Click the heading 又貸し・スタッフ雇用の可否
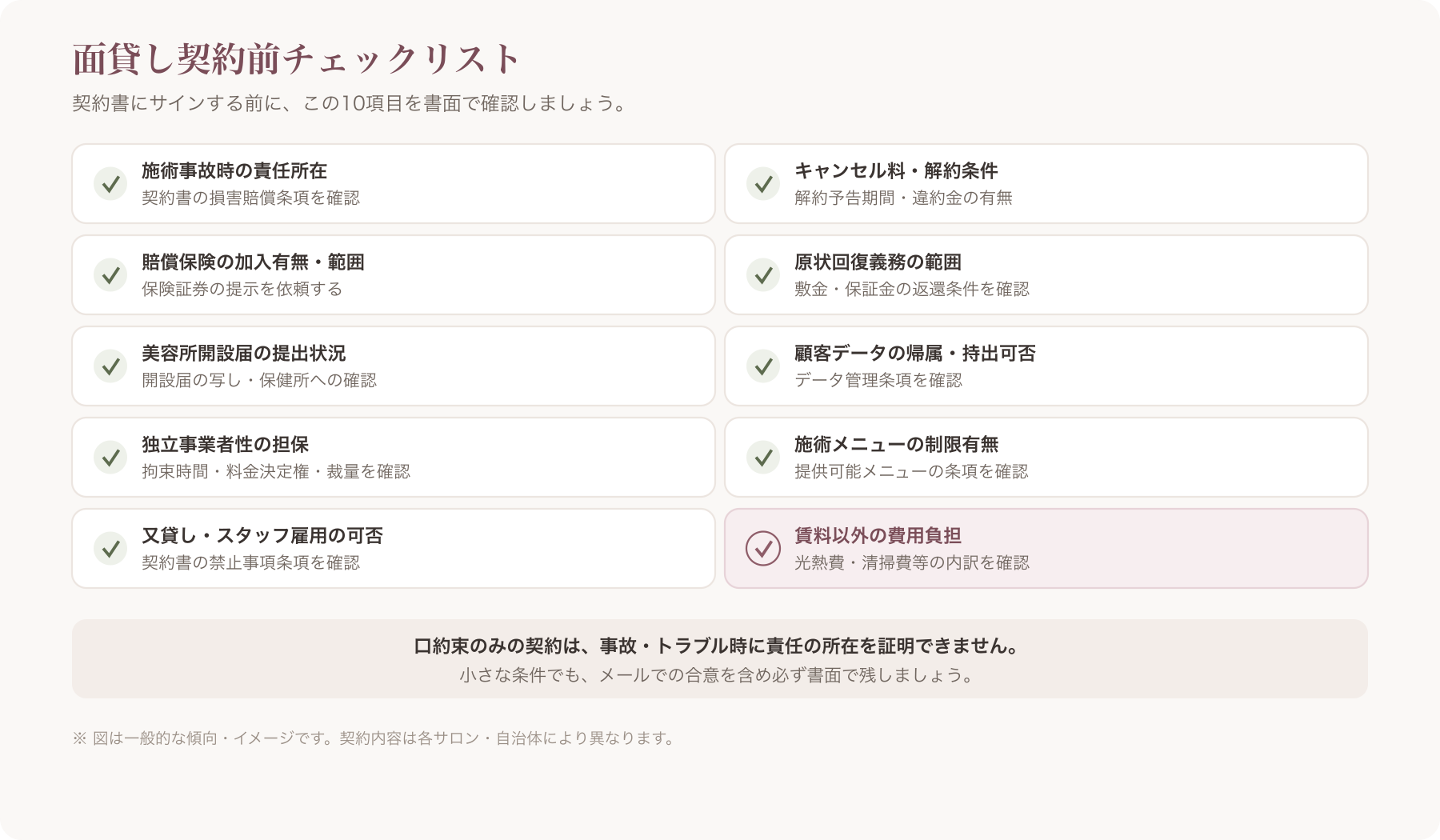 (262, 535)
